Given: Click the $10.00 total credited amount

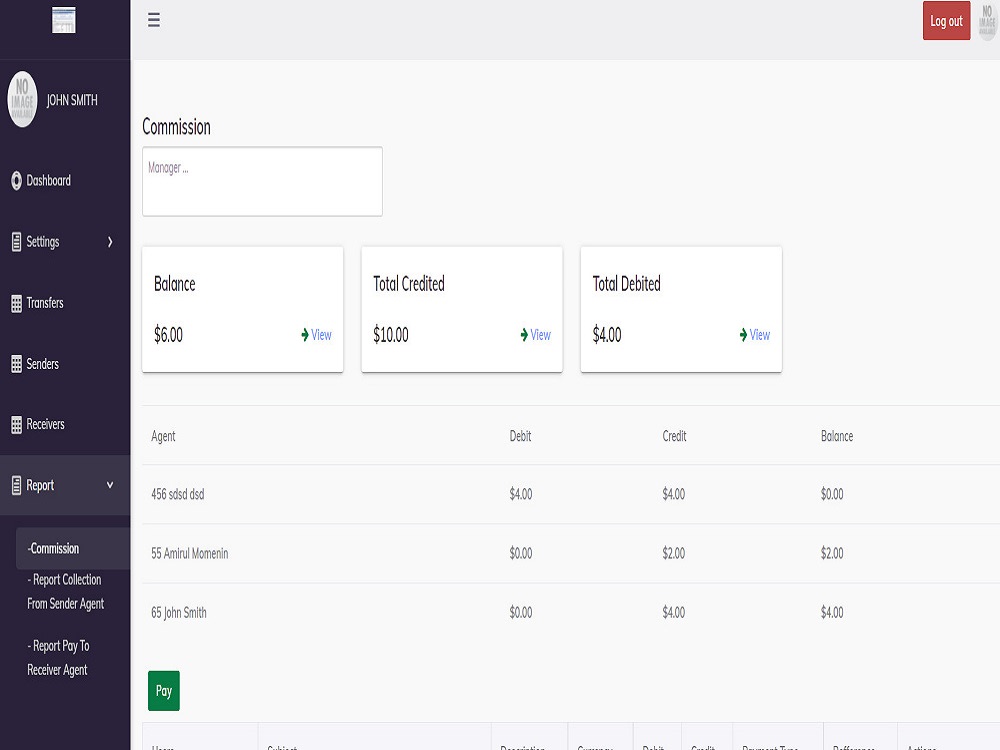Looking at the screenshot, I should (x=391, y=335).
